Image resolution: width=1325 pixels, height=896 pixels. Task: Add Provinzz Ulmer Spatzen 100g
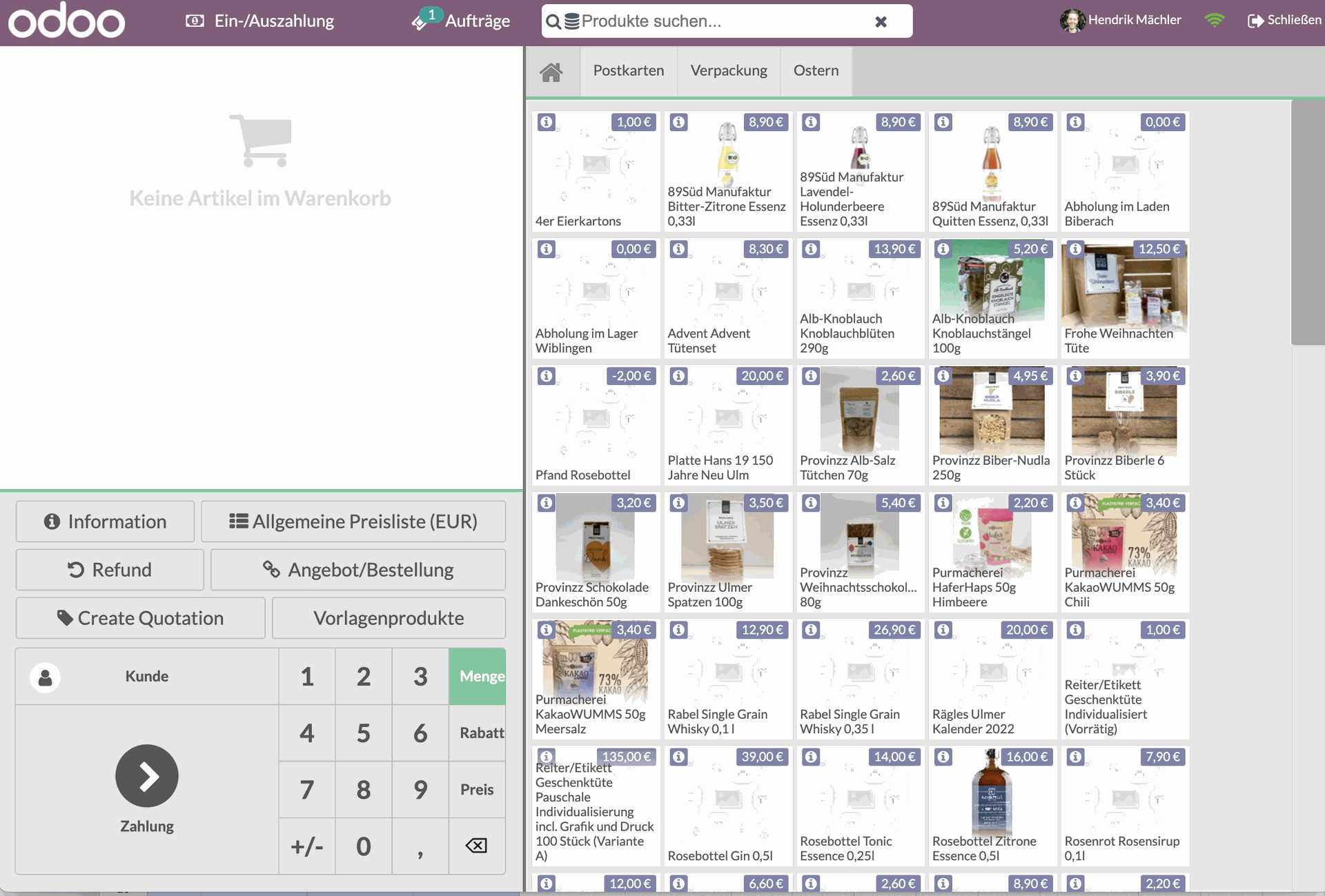(x=728, y=552)
